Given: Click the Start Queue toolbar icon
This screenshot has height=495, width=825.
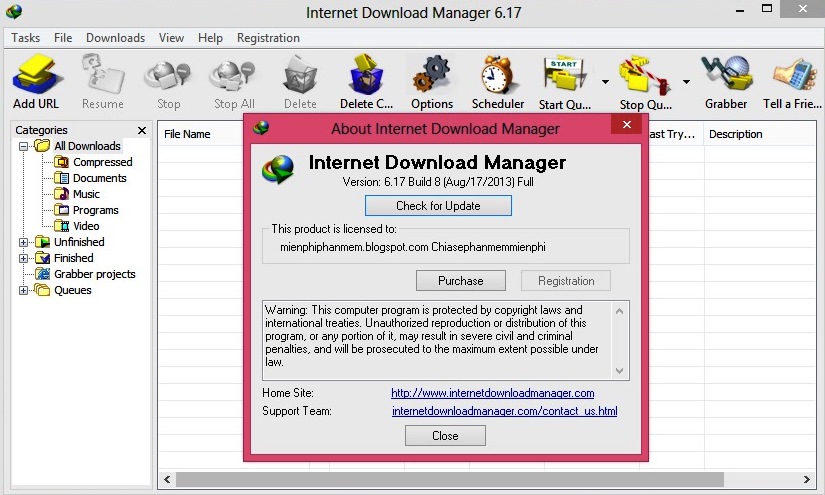Looking at the screenshot, I should click(x=564, y=74).
